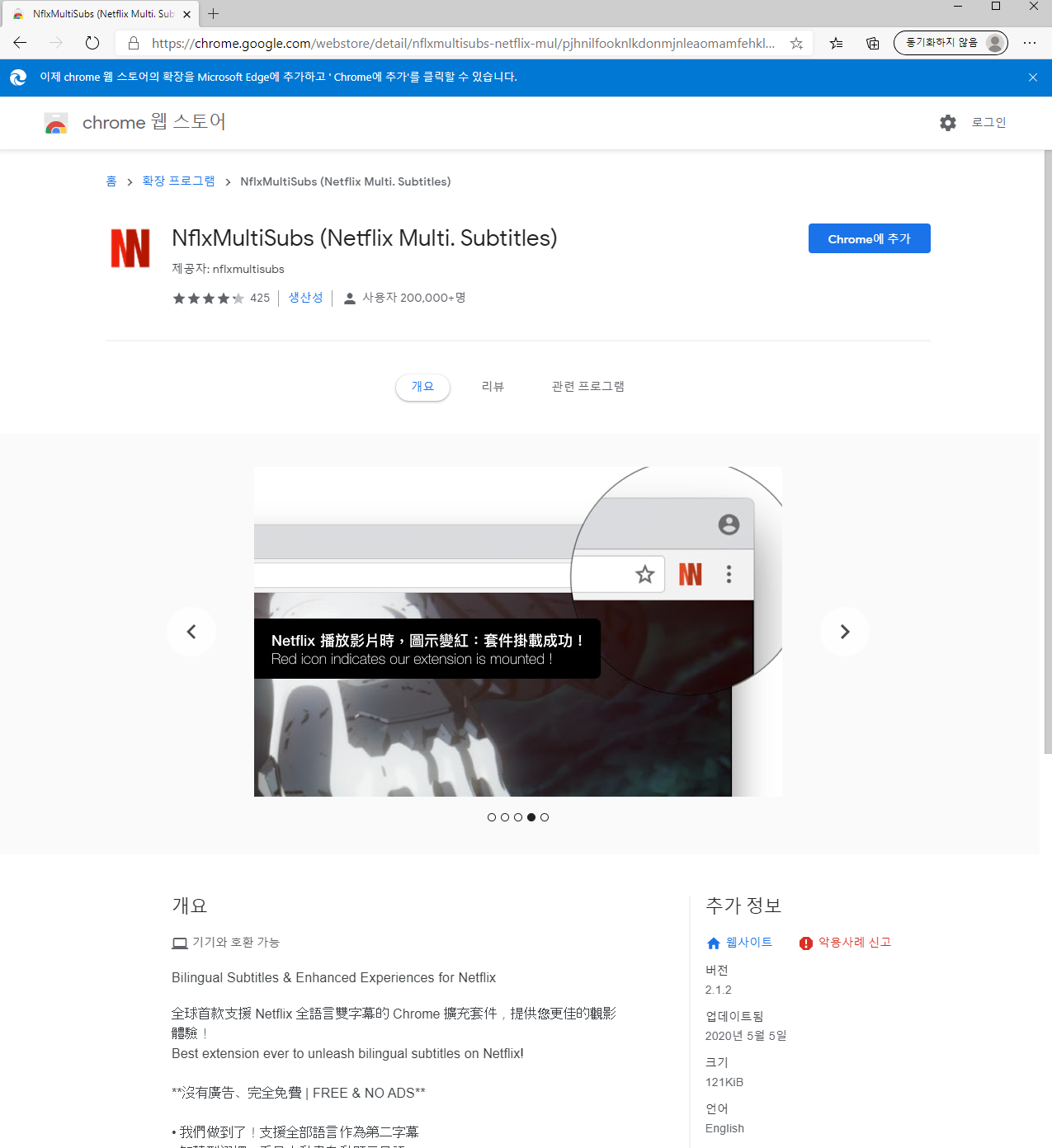Switch to the 관련 프로그램 tab
The width and height of the screenshot is (1052, 1148).
(587, 387)
